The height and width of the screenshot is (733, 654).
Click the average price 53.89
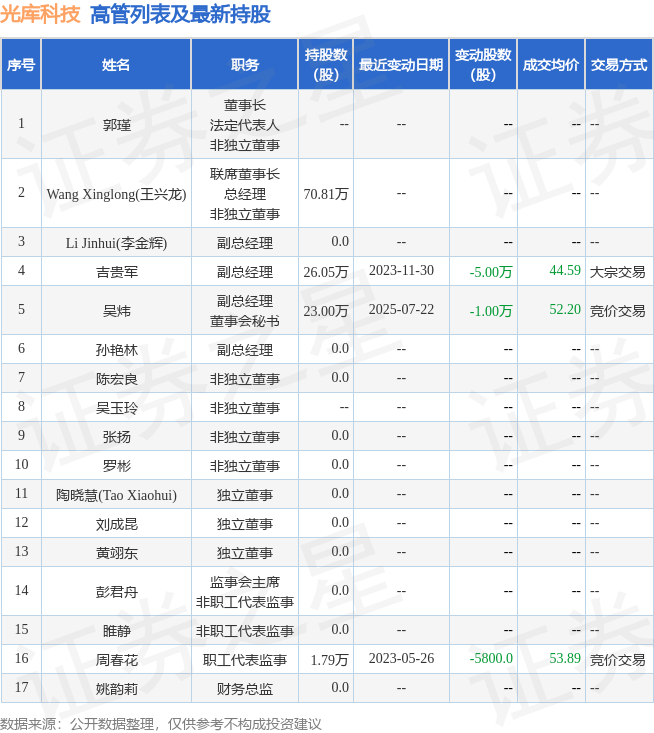(x=565, y=658)
